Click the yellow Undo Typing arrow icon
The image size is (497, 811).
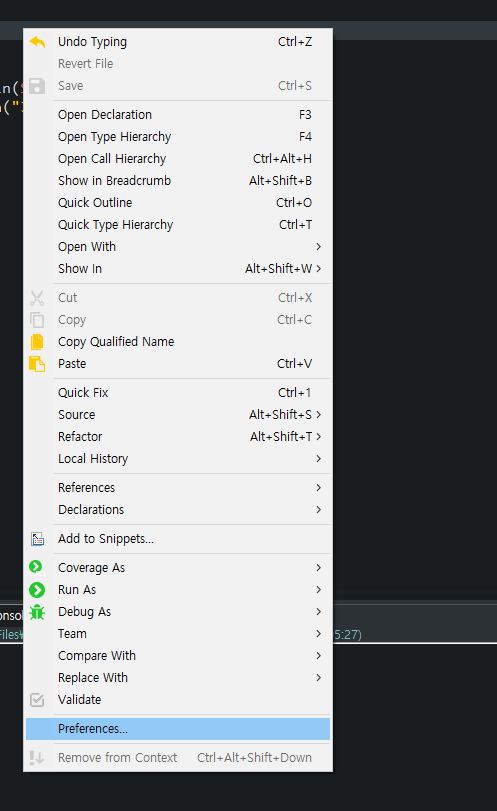(37, 42)
